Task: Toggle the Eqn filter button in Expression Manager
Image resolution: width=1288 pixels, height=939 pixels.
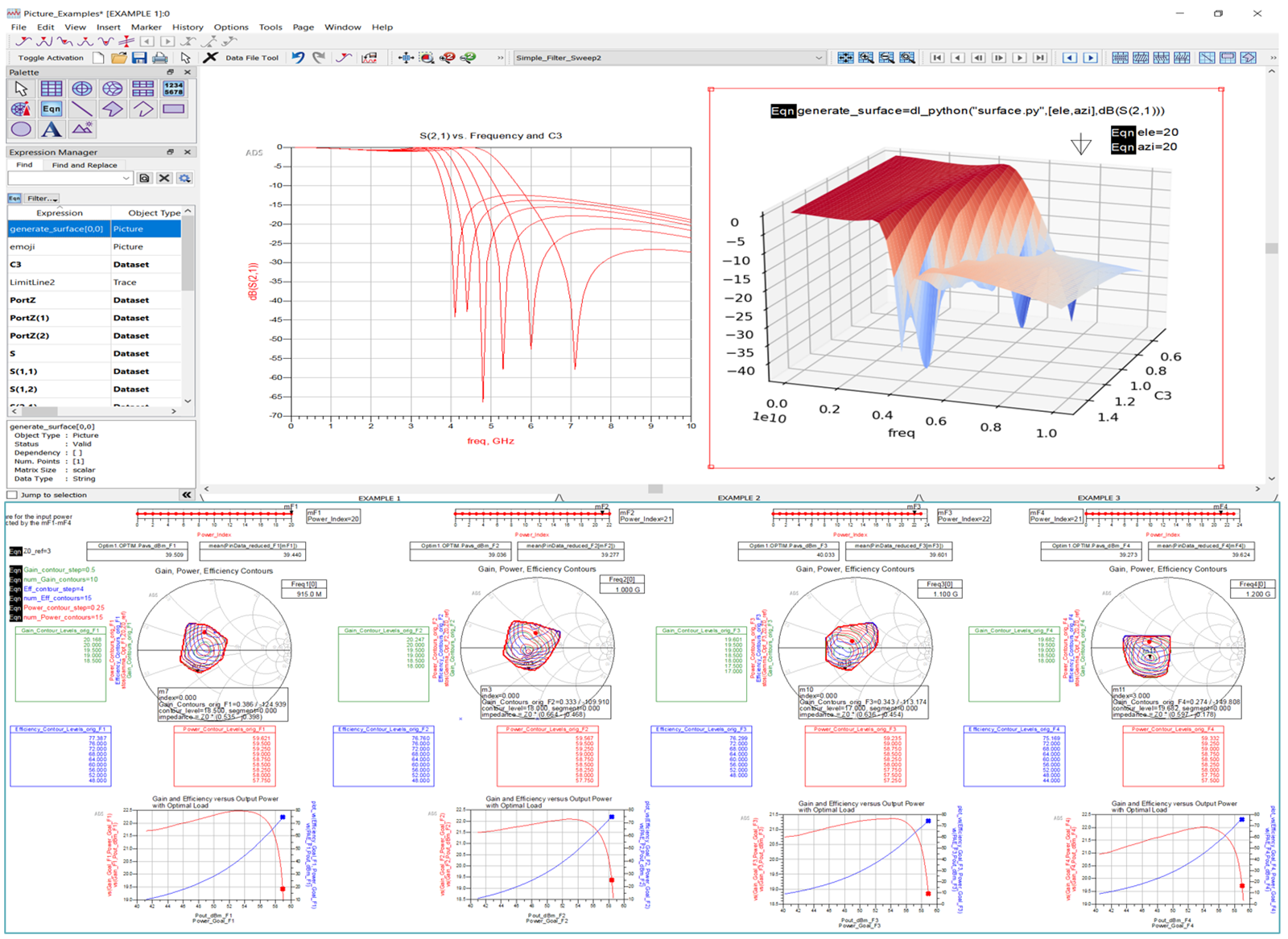Action: tap(14, 198)
